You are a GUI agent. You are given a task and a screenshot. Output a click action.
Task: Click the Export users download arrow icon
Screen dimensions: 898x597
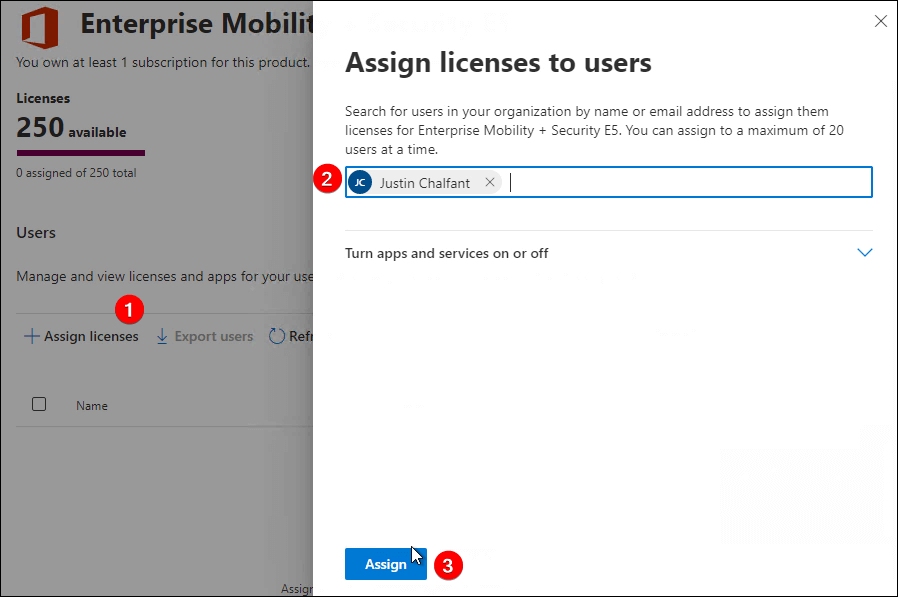pos(162,336)
